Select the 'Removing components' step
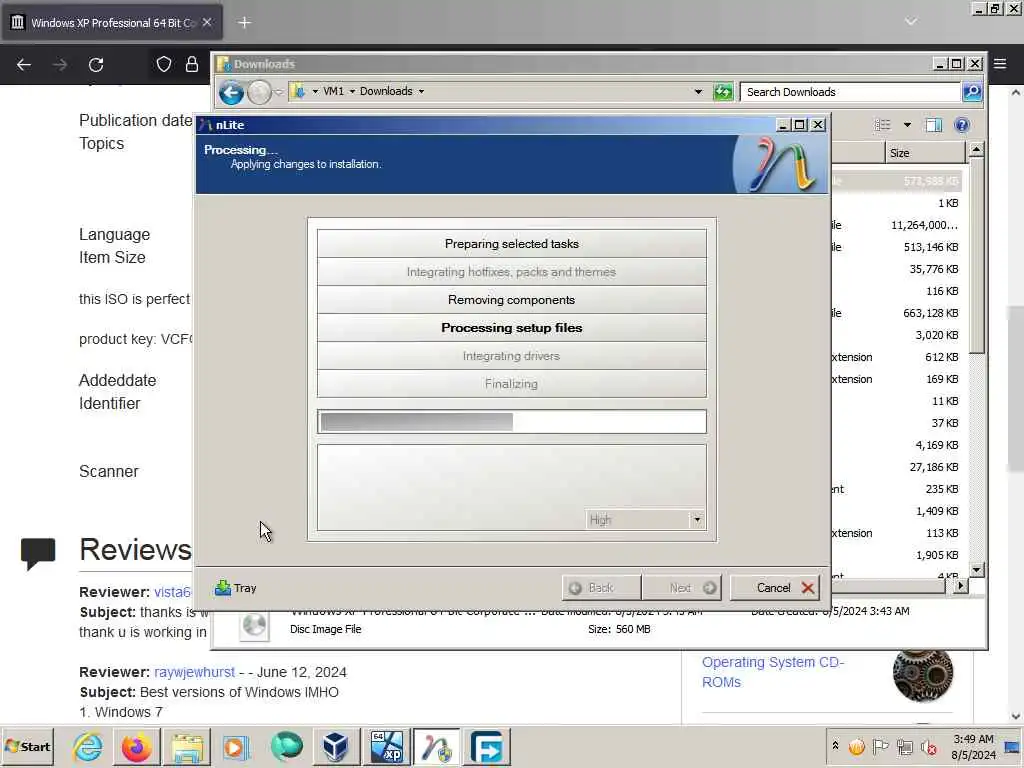This screenshot has width=1024, height=768. point(511,300)
